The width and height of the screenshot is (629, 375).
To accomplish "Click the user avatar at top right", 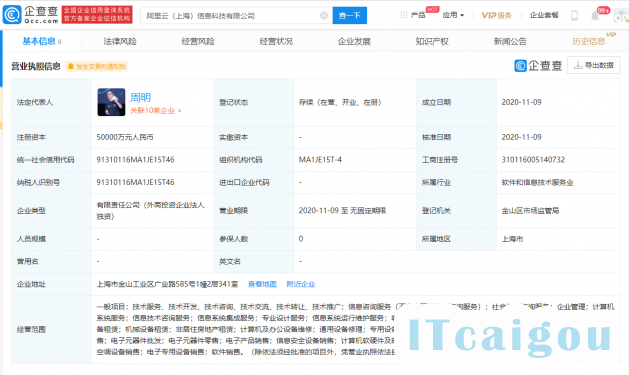I will tap(621, 16).
